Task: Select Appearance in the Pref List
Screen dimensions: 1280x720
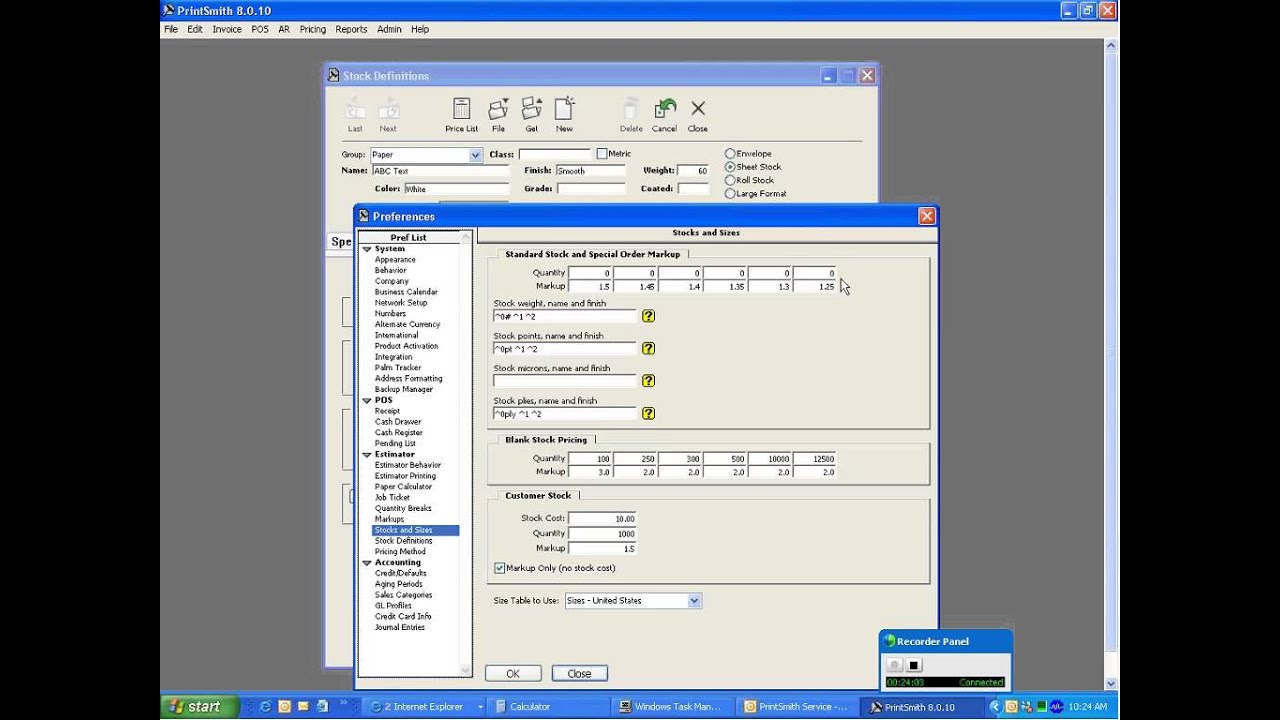Action: pyautogui.click(x=395, y=260)
